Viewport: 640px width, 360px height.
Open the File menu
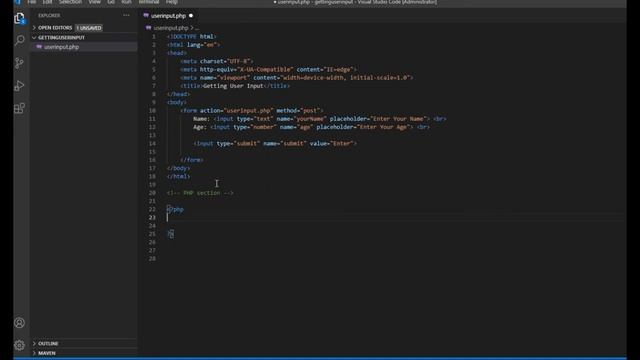coord(32,2)
